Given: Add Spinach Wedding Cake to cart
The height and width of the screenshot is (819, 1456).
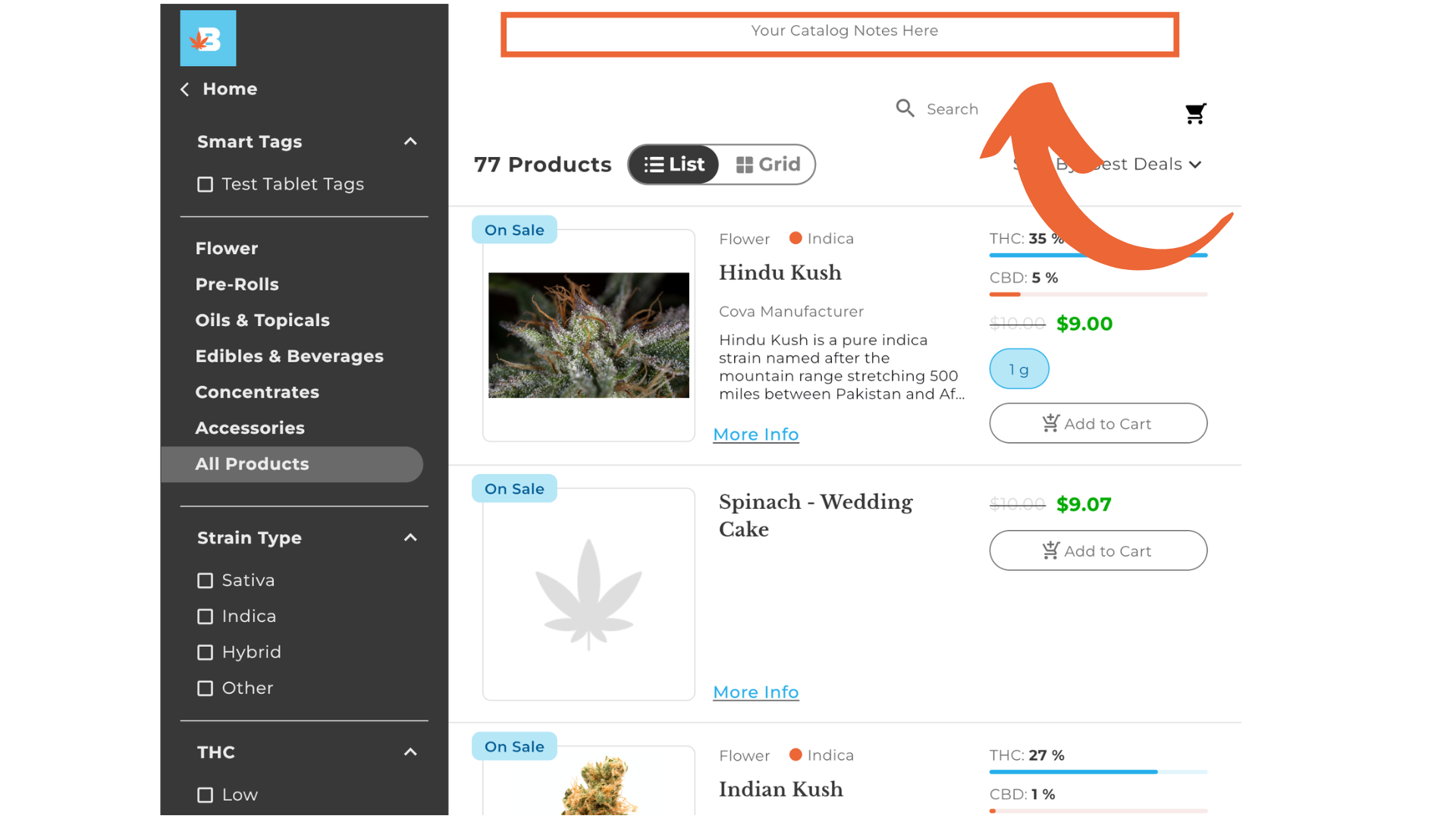Looking at the screenshot, I should (x=1097, y=551).
